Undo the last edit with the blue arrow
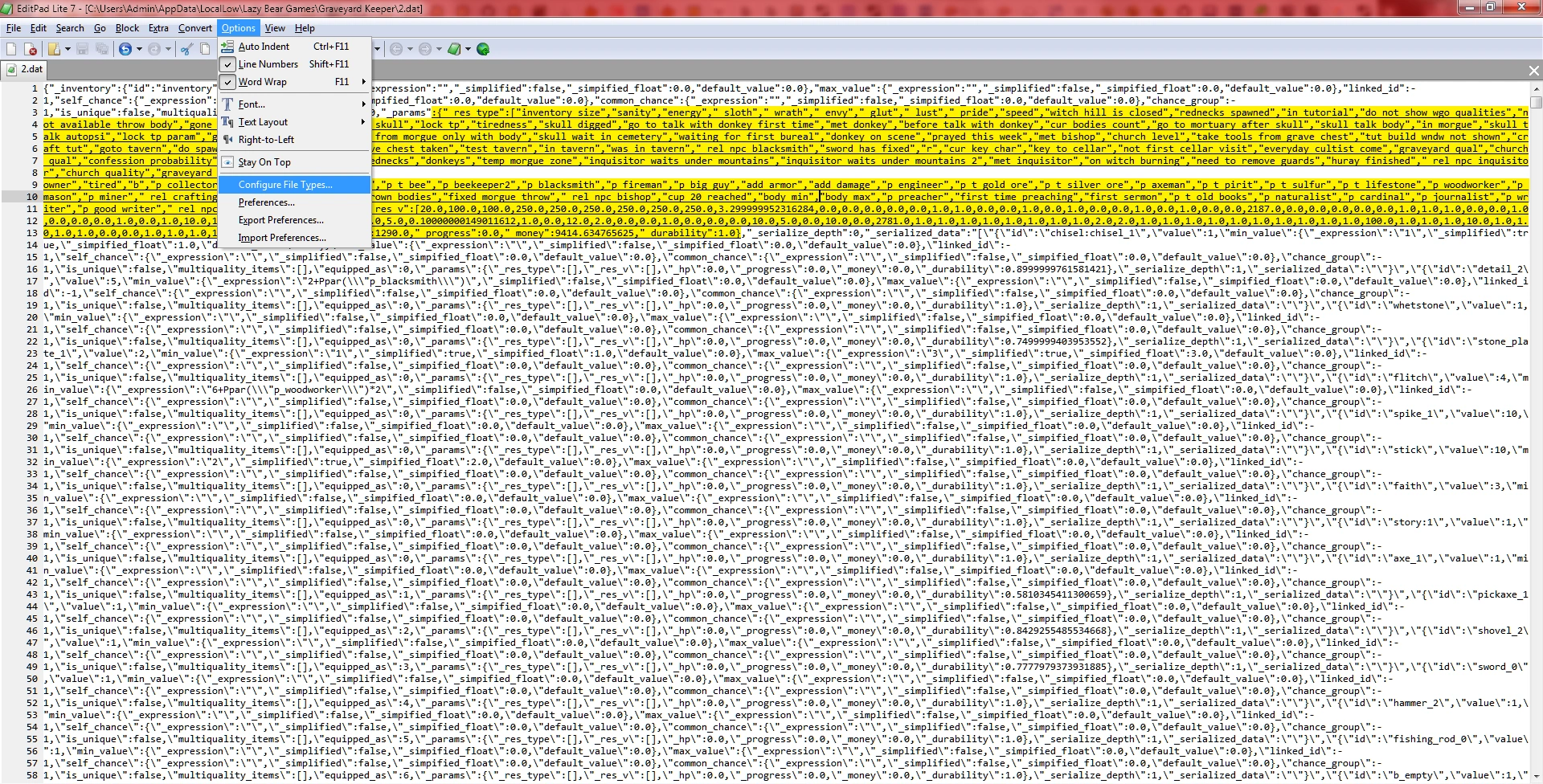This screenshot has width=1543, height=784. [x=125, y=49]
